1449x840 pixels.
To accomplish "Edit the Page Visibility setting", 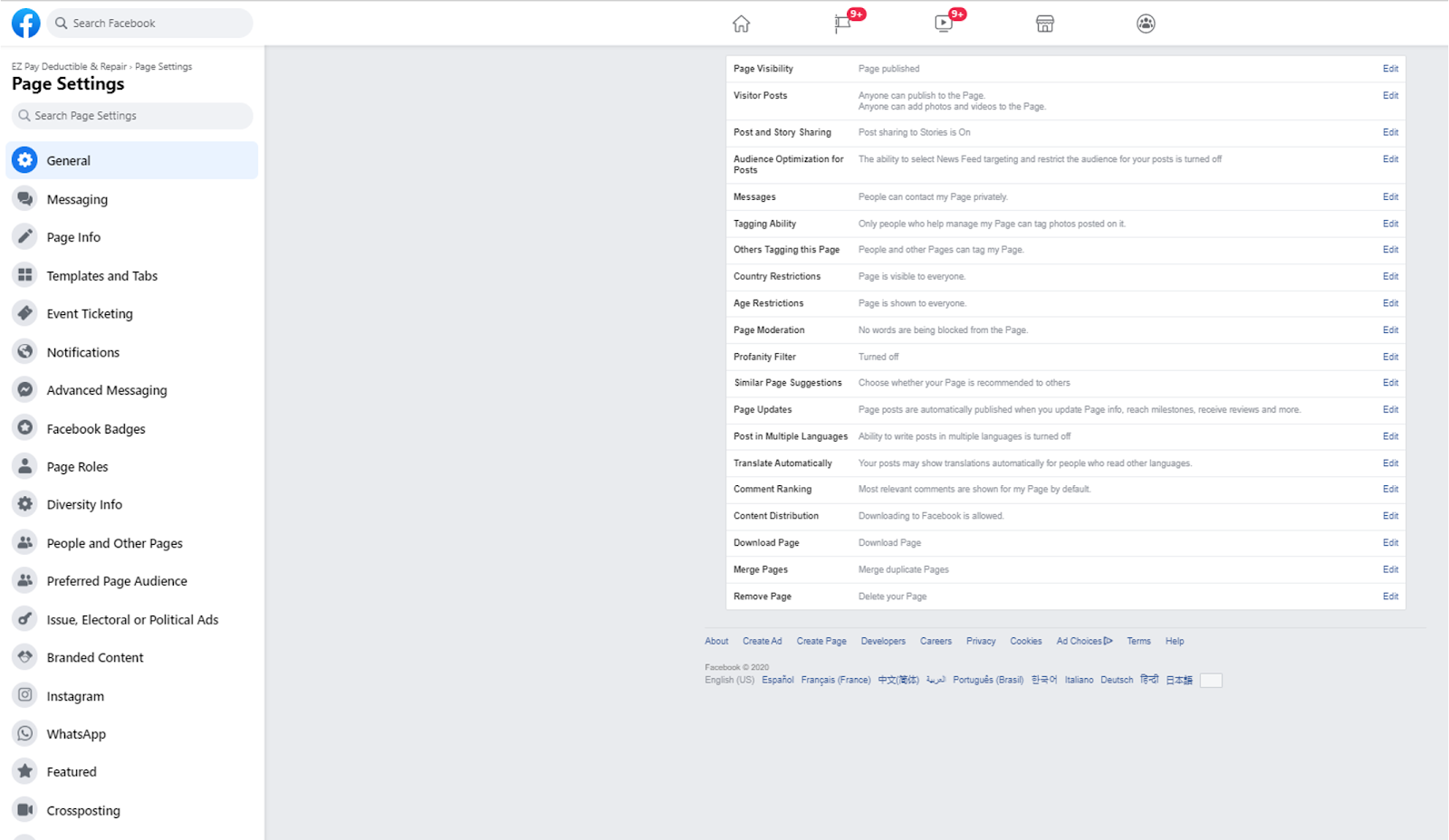I will point(1390,69).
